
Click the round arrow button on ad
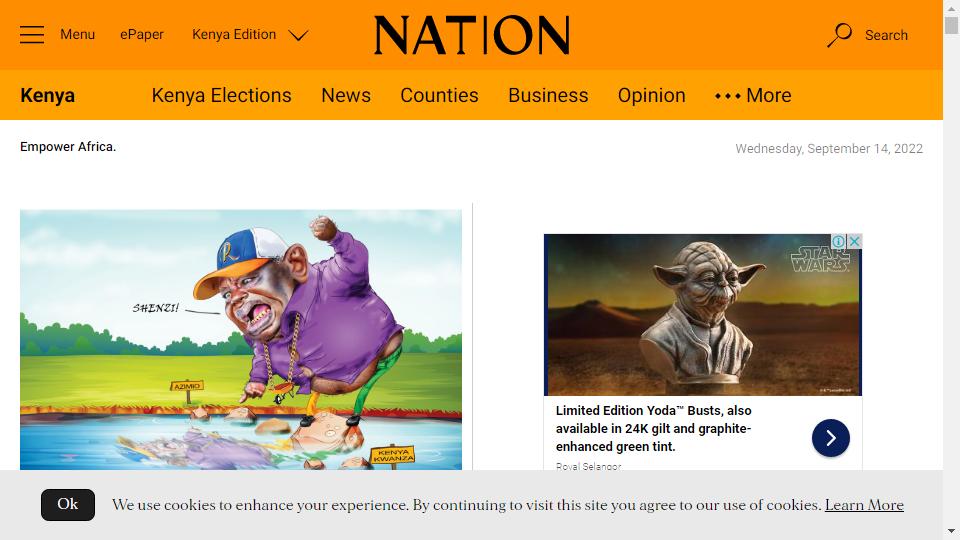point(831,438)
